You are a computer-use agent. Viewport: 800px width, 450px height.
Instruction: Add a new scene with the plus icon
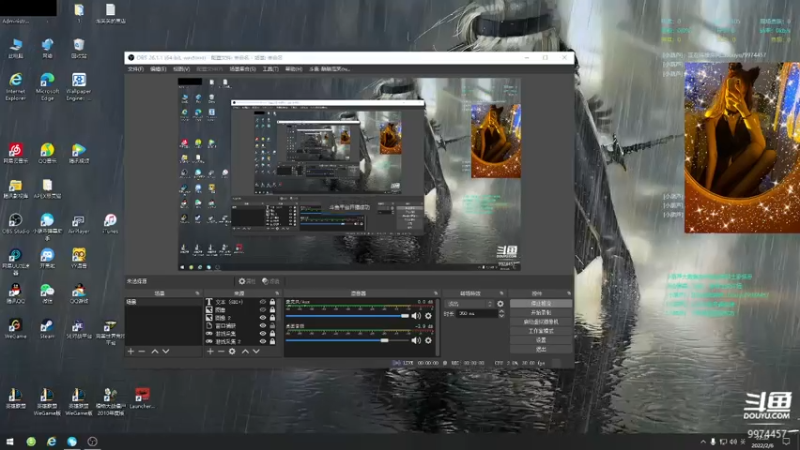click(x=131, y=352)
